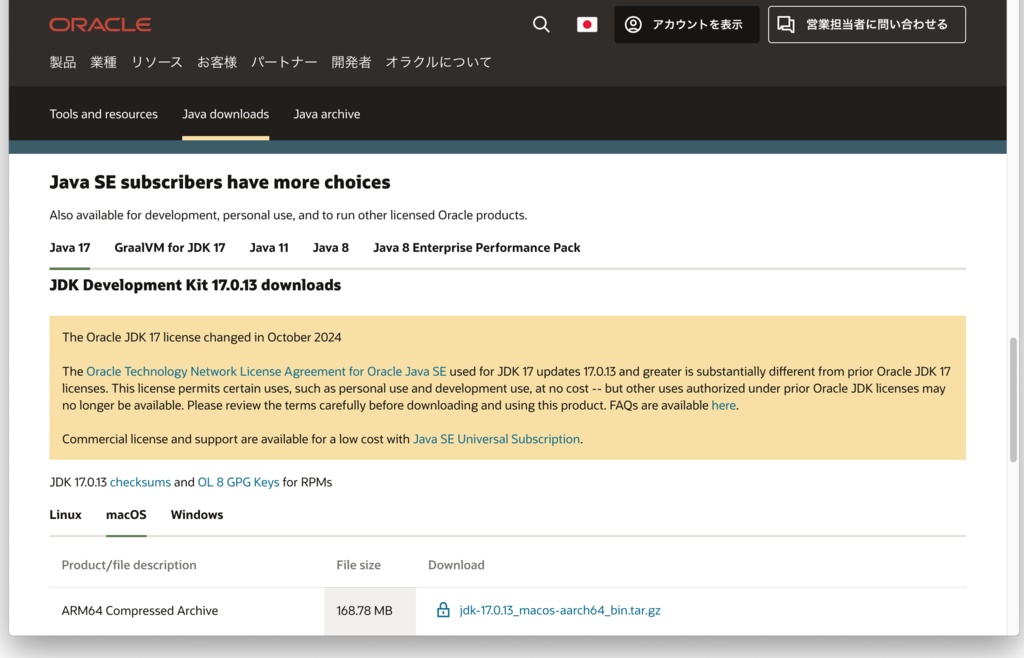1024x658 pixels.
Task: Open the search magnifier icon
Action: [541, 25]
